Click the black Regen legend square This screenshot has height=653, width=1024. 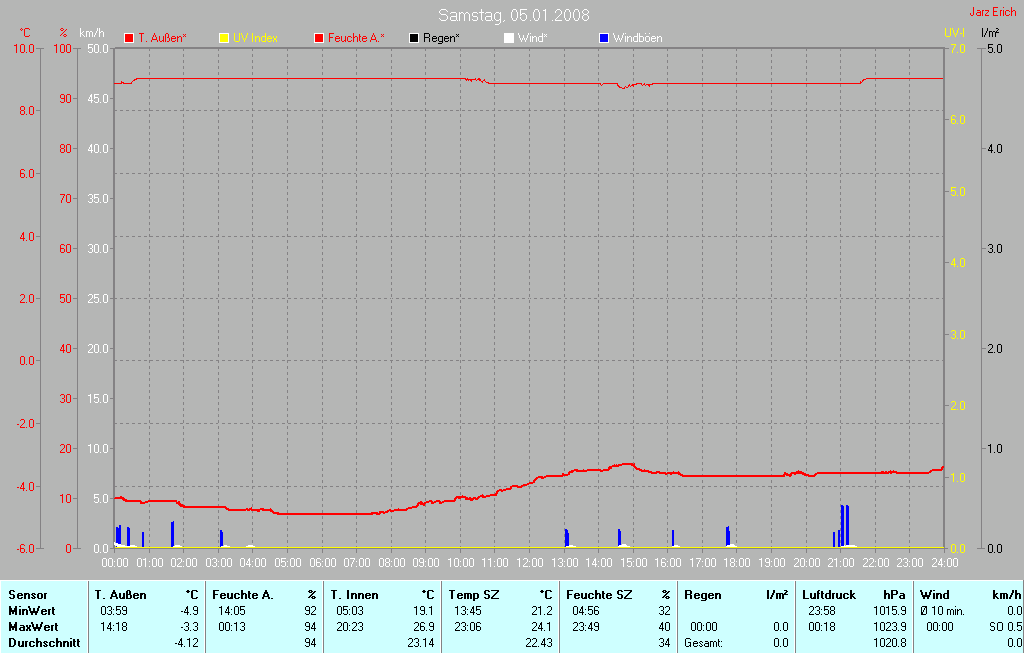pyautogui.click(x=414, y=38)
